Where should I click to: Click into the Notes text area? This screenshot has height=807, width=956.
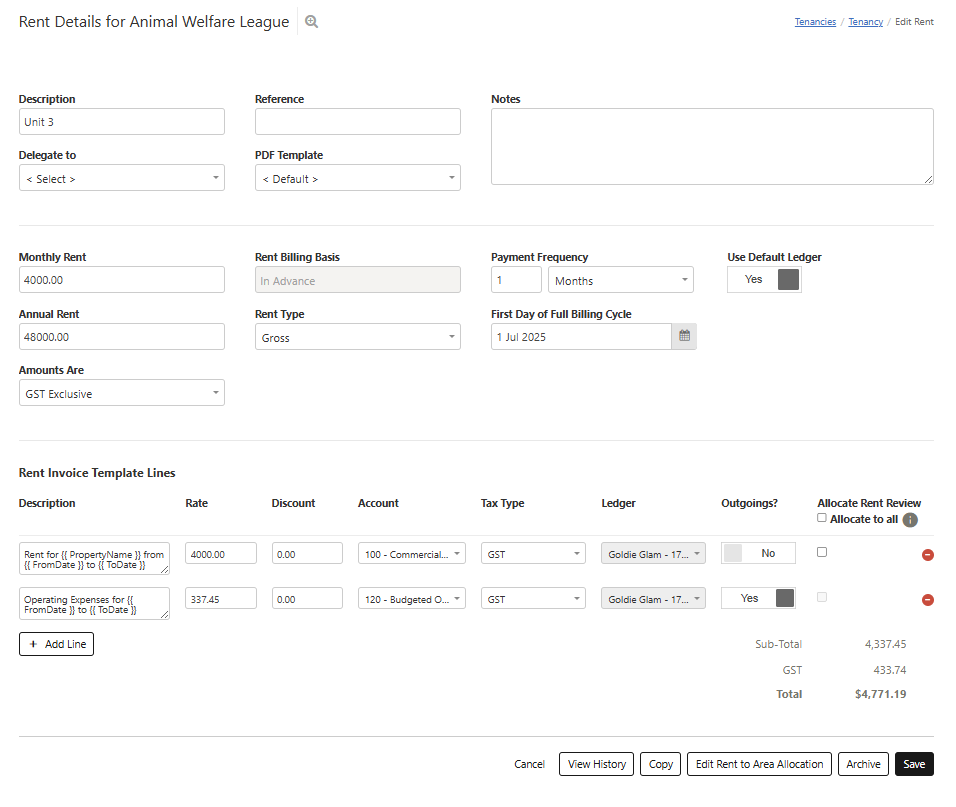point(711,146)
